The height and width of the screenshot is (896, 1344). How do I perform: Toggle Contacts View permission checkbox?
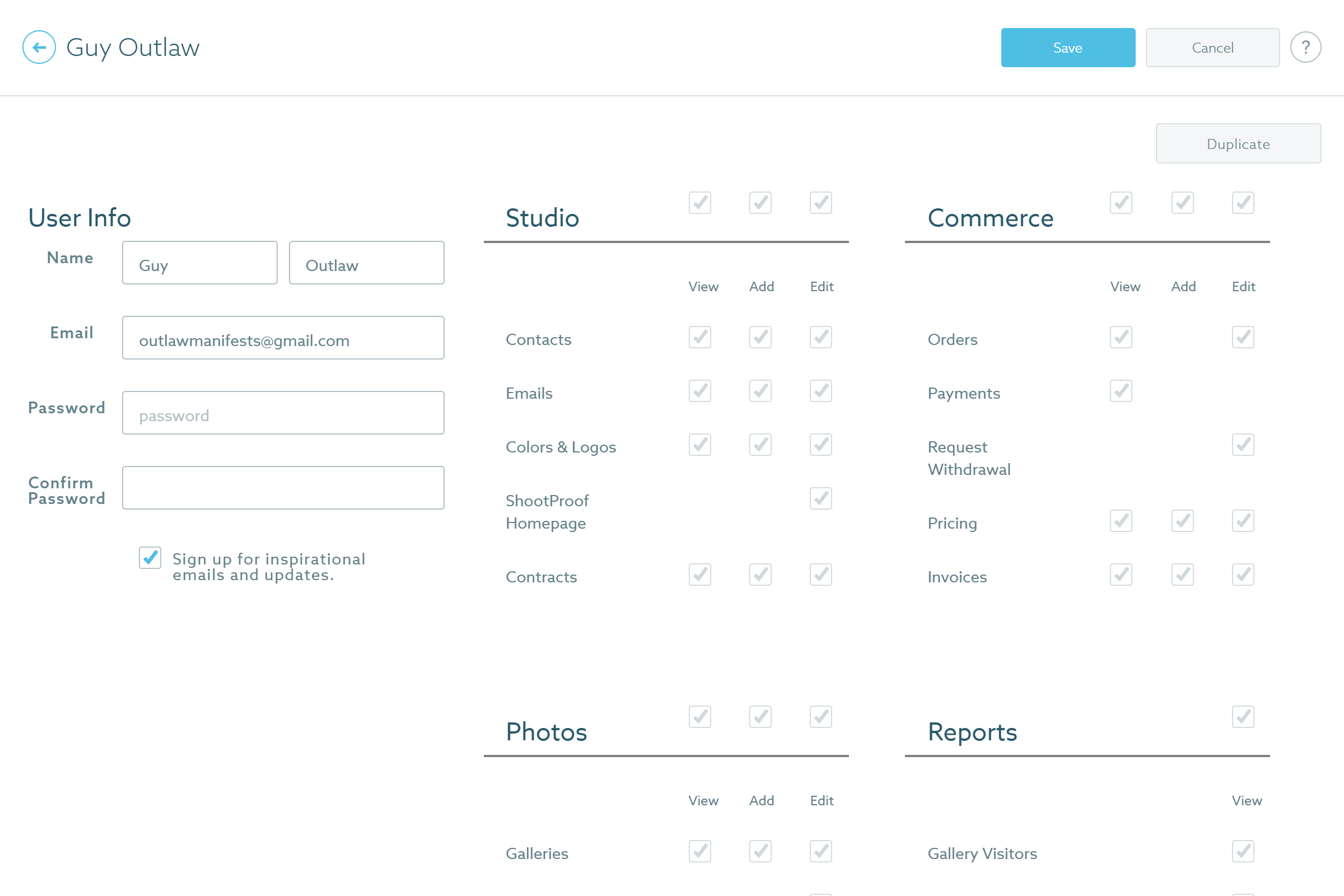click(699, 337)
